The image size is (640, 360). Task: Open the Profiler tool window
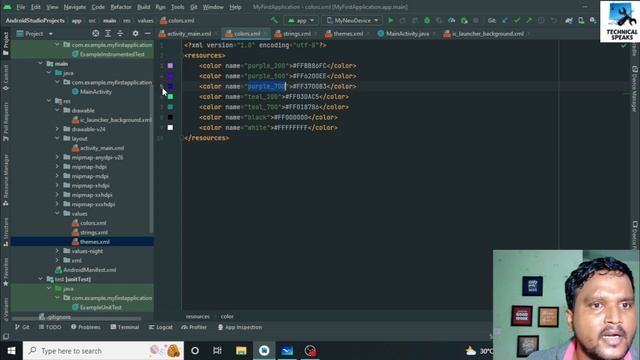coord(194,327)
